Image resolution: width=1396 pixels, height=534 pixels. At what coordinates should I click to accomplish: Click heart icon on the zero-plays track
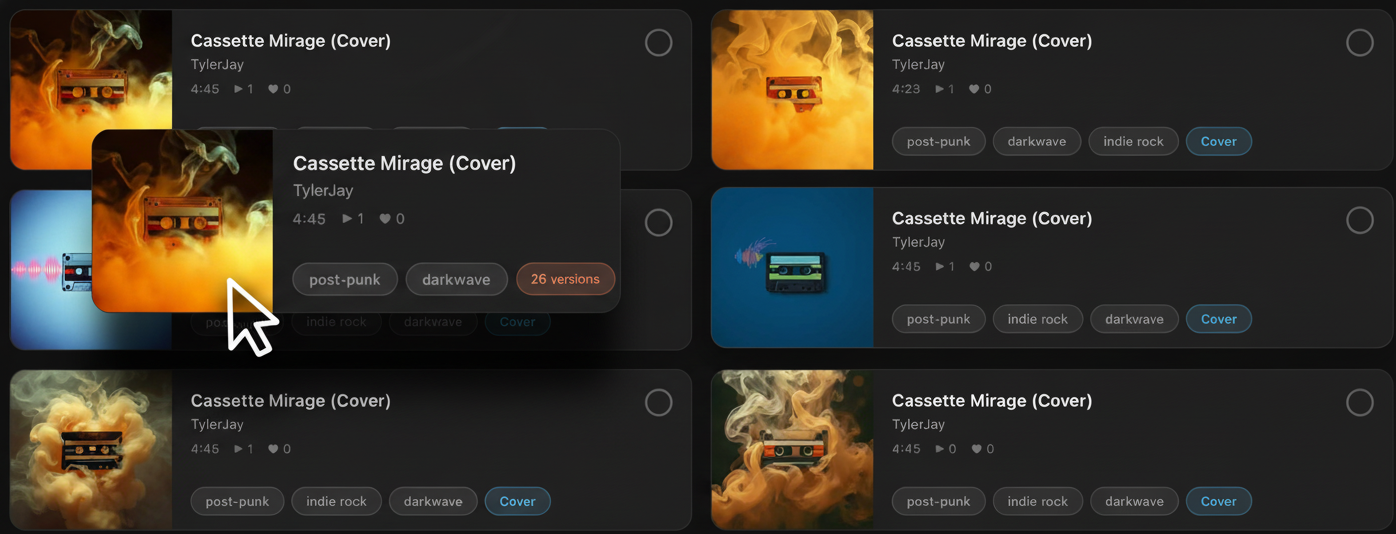pos(974,449)
